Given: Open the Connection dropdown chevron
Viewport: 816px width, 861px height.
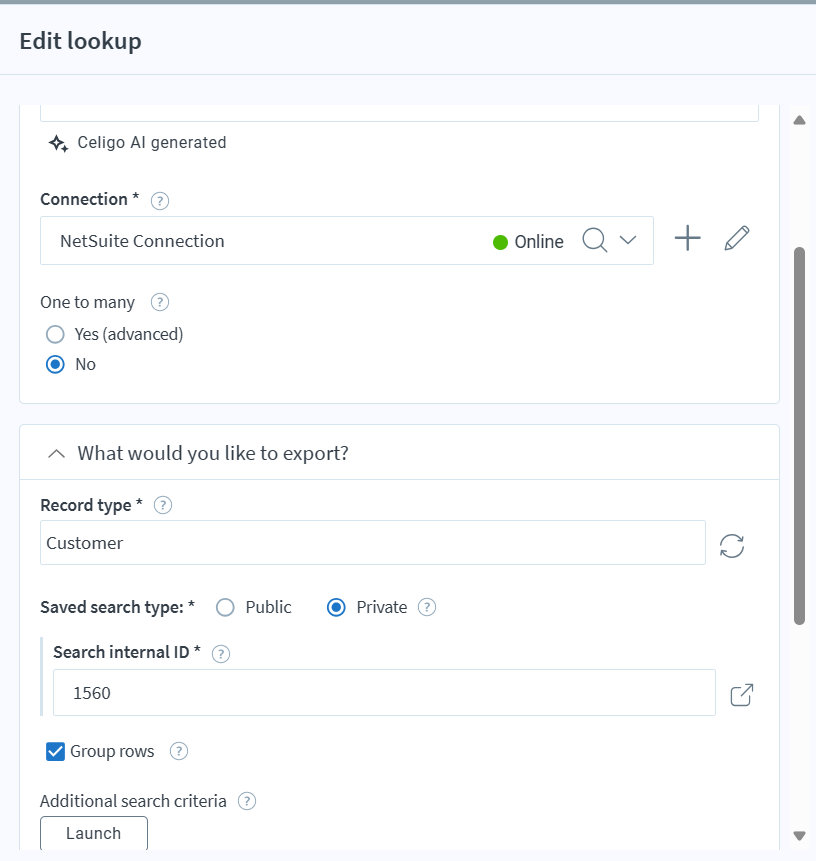Looking at the screenshot, I should tap(628, 241).
